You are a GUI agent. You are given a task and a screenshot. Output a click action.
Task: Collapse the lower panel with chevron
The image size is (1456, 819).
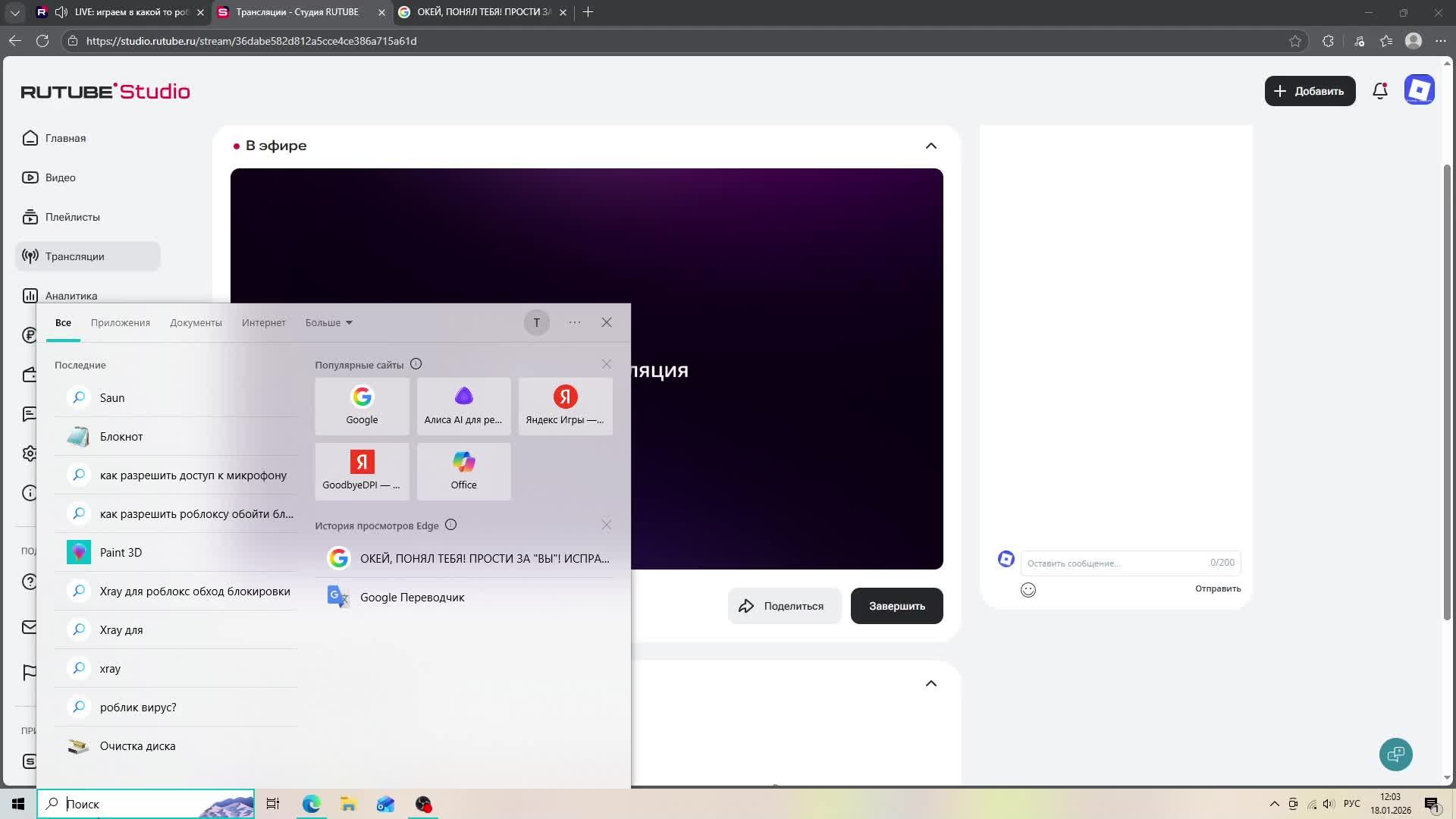(x=931, y=683)
